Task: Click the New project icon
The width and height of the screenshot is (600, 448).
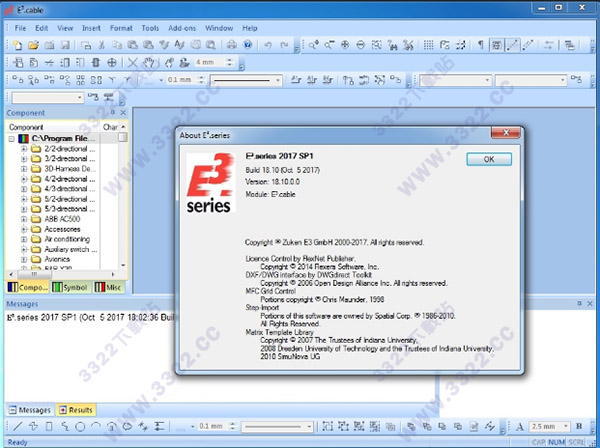Action: pyautogui.click(x=17, y=45)
